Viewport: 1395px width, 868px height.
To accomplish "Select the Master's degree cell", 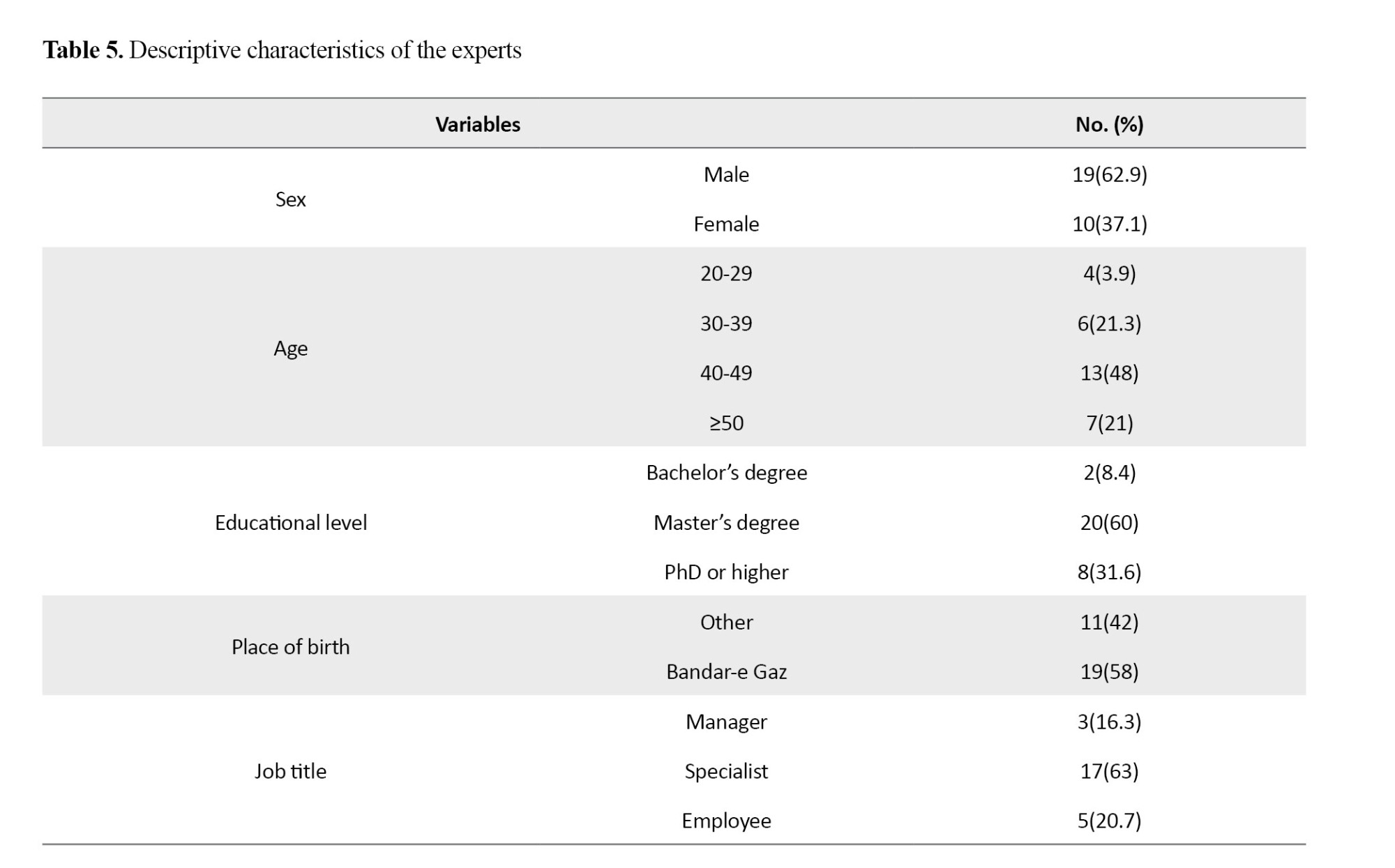I will point(726,523).
